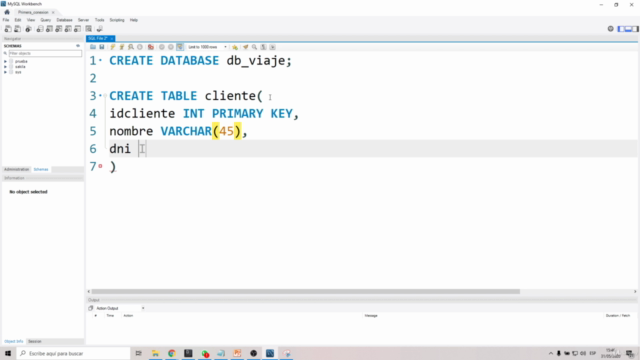The image size is (640, 360).
Task: Open the MySQL Workbench home screen icon
Action: coord(7,12)
